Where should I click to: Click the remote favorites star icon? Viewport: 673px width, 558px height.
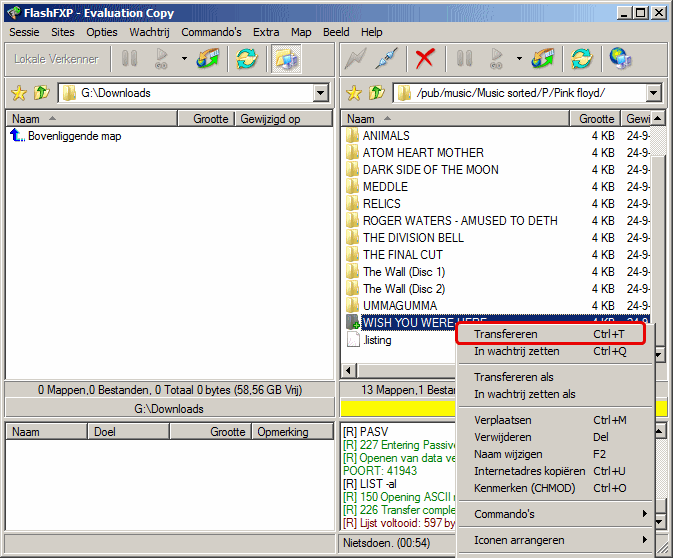(354, 93)
